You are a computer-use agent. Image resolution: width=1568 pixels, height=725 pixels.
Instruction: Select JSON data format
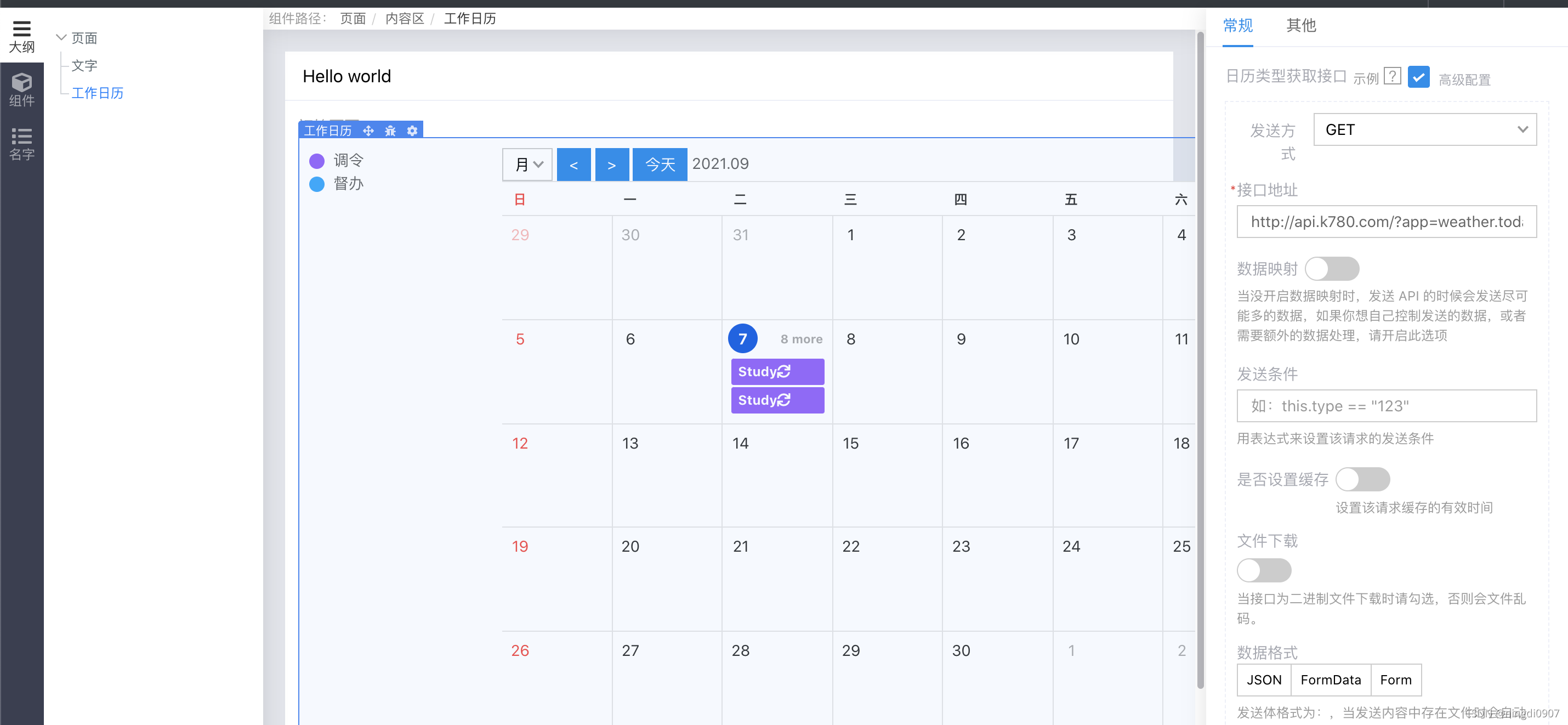click(x=1264, y=680)
